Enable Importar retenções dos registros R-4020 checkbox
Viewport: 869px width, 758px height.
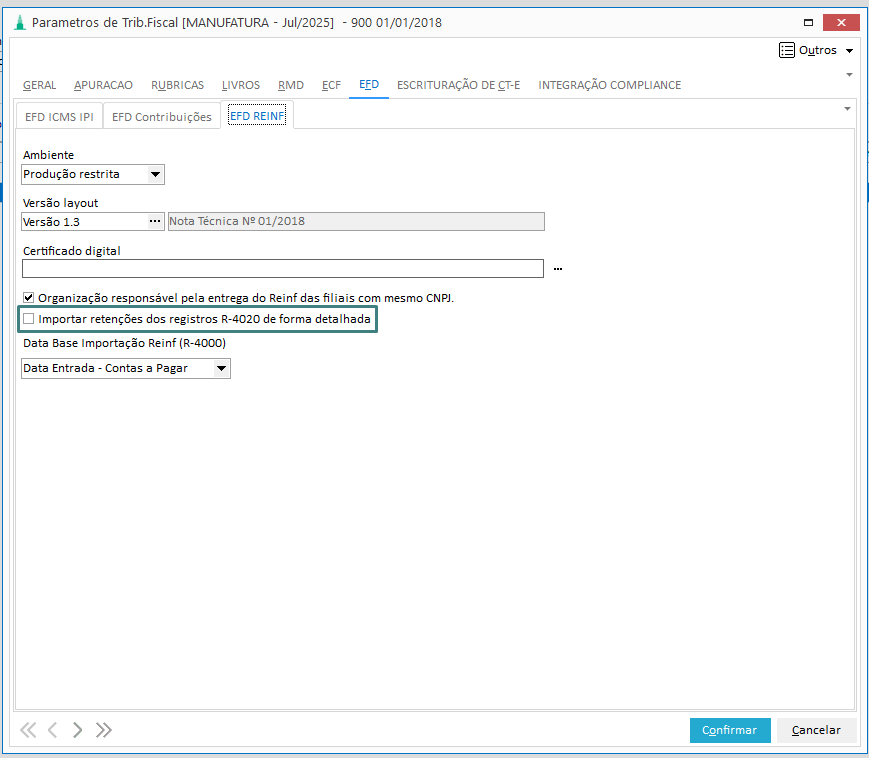[28, 319]
